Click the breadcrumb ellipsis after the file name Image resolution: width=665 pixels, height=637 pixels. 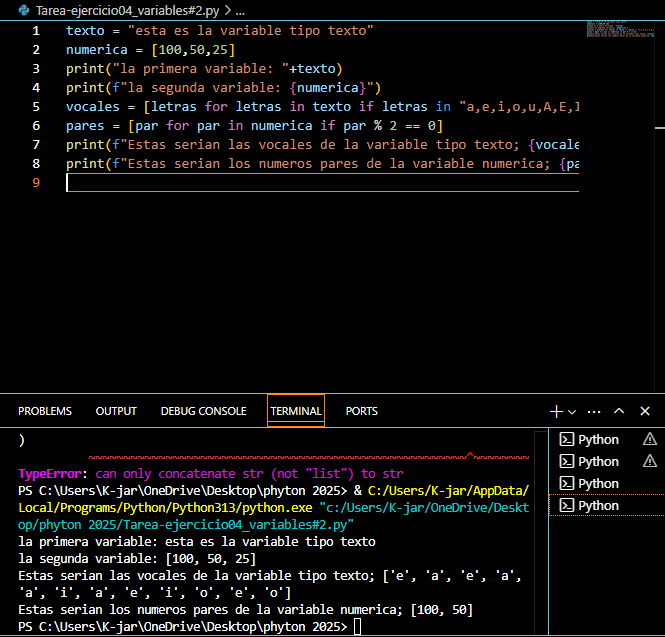click(x=240, y=11)
